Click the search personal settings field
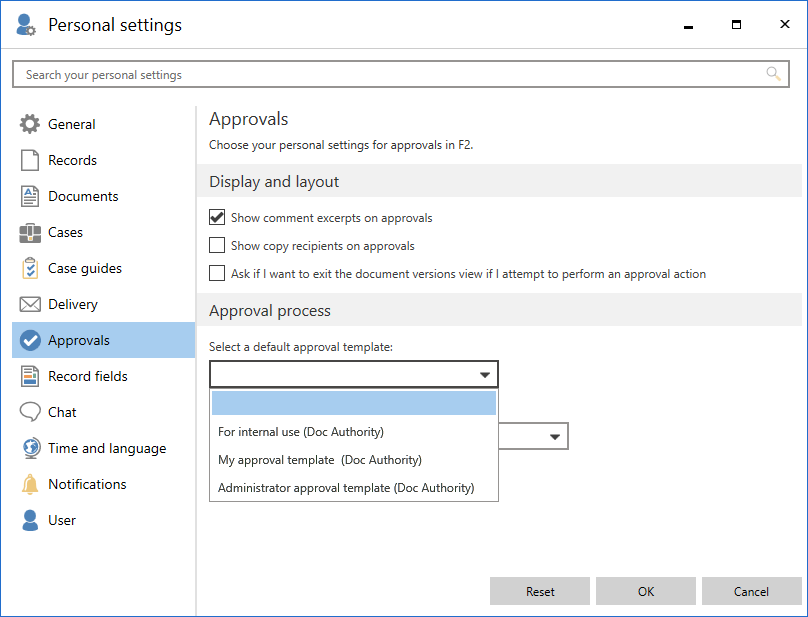 pyautogui.click(x=390, y=75)
